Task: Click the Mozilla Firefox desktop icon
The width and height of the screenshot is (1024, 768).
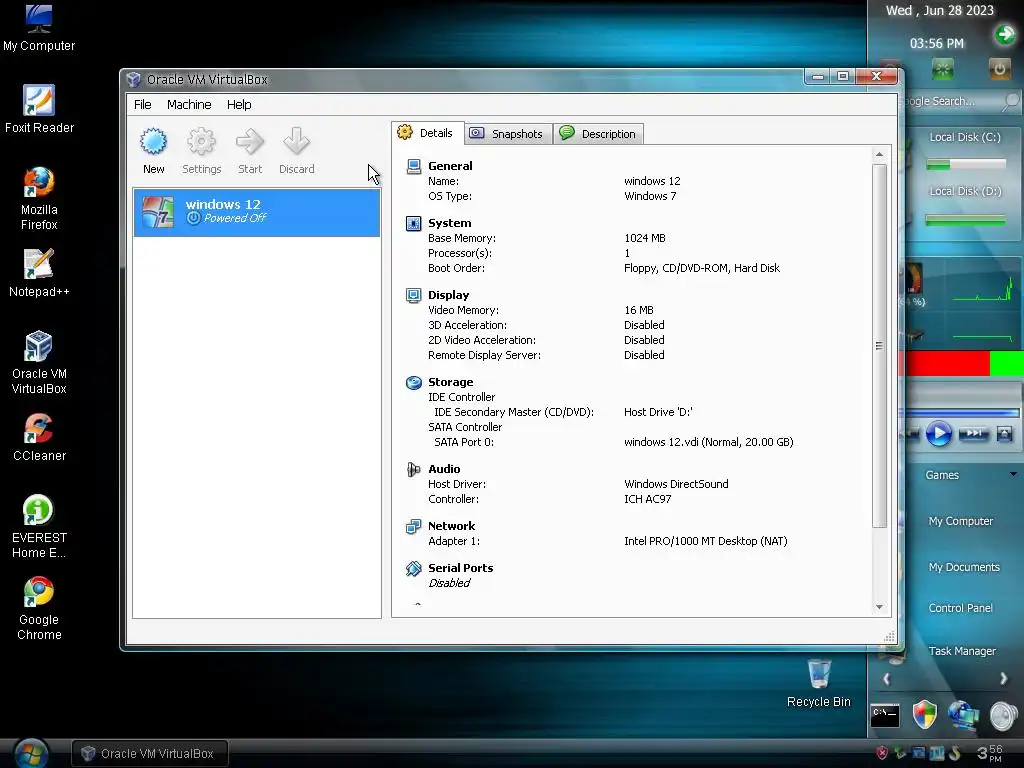Action: point(39,199)
